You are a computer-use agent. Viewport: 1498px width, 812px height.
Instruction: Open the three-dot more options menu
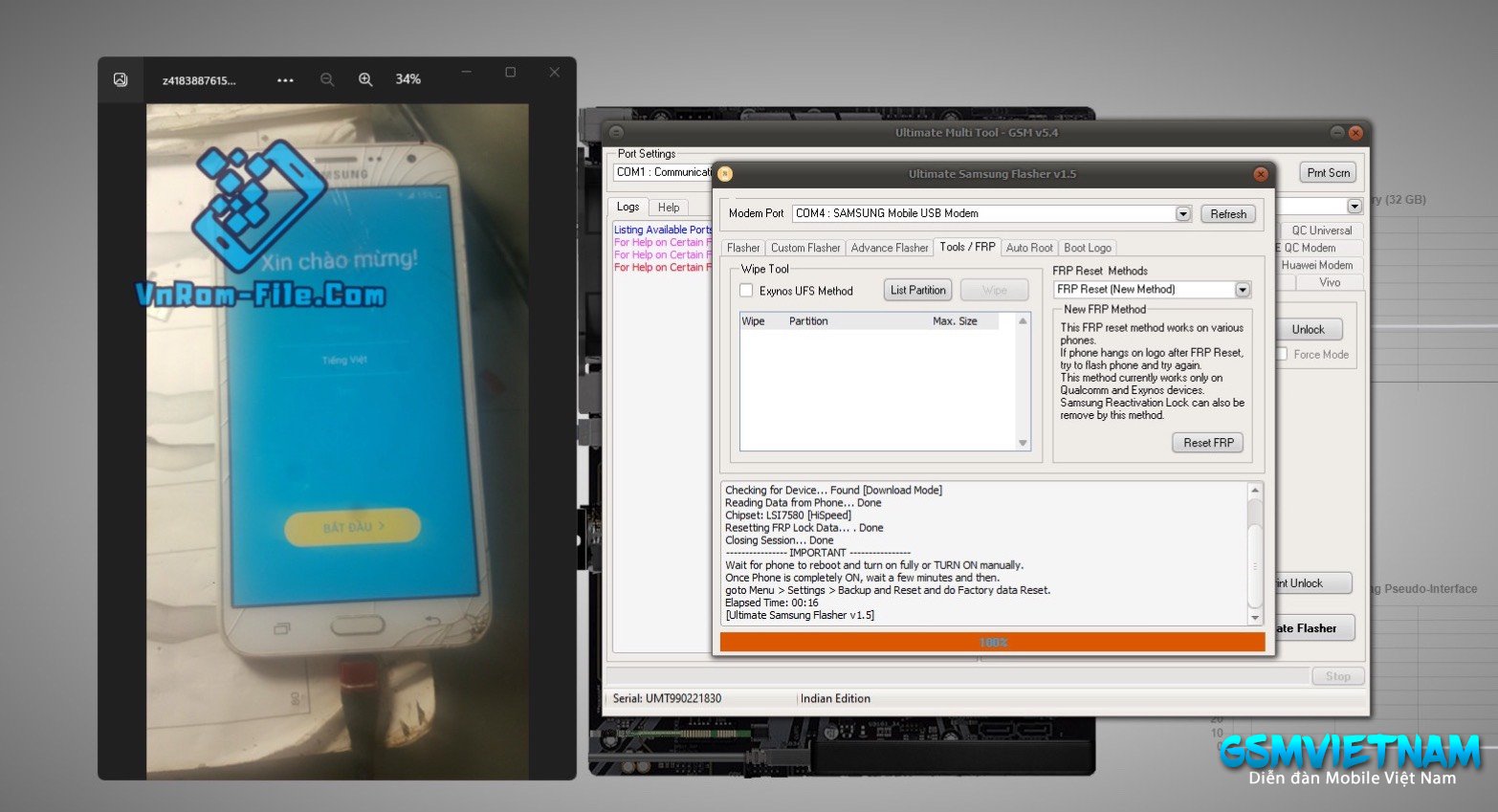click(285, 80)
